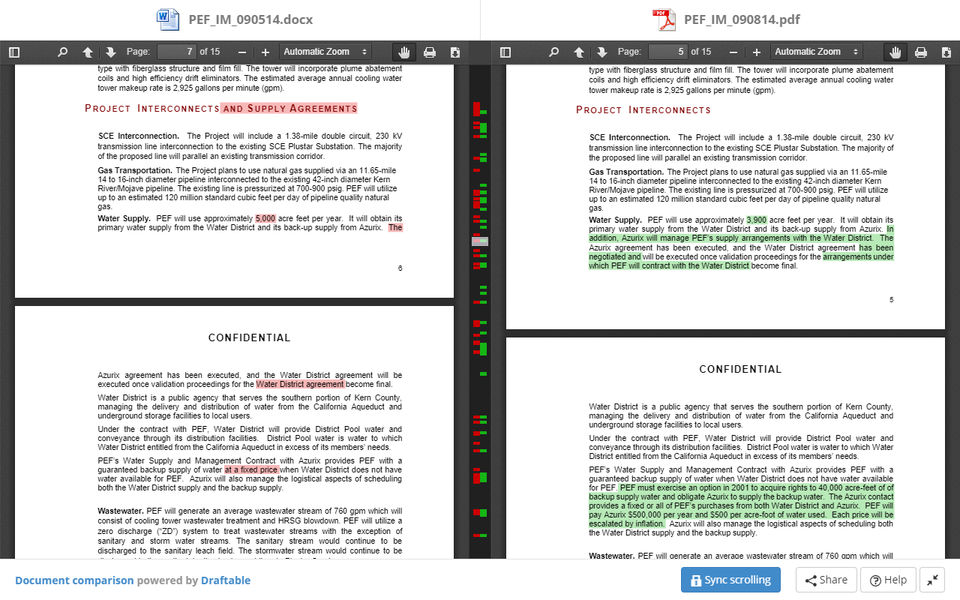The height and width of the screenshot is (600, 960).
Task: Print the left docx document
Action: pyautogui.click(x=430, y=53)
